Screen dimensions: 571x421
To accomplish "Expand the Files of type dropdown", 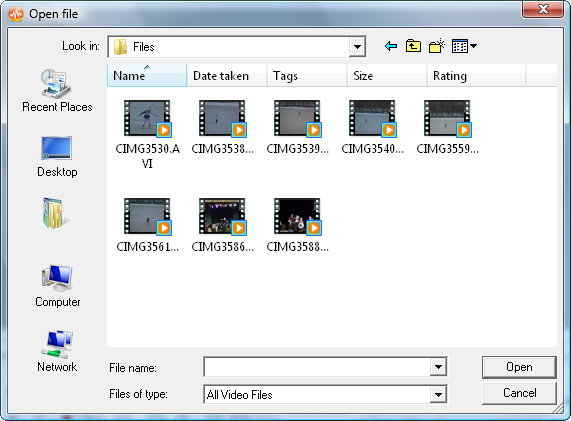I will click(438, 394).
